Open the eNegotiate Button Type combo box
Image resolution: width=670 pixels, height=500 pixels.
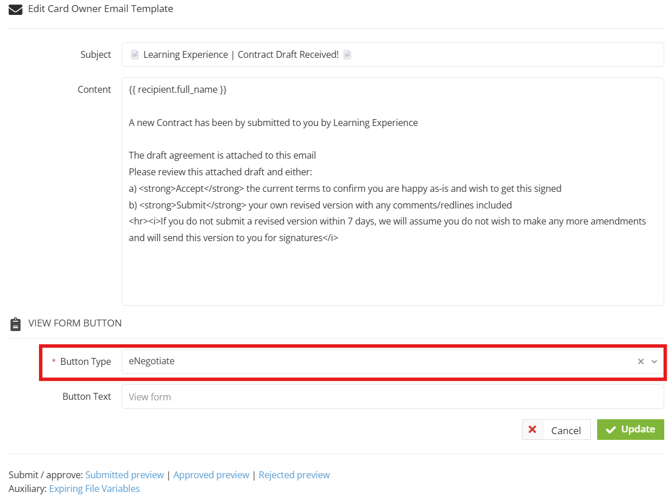(392, 362)
